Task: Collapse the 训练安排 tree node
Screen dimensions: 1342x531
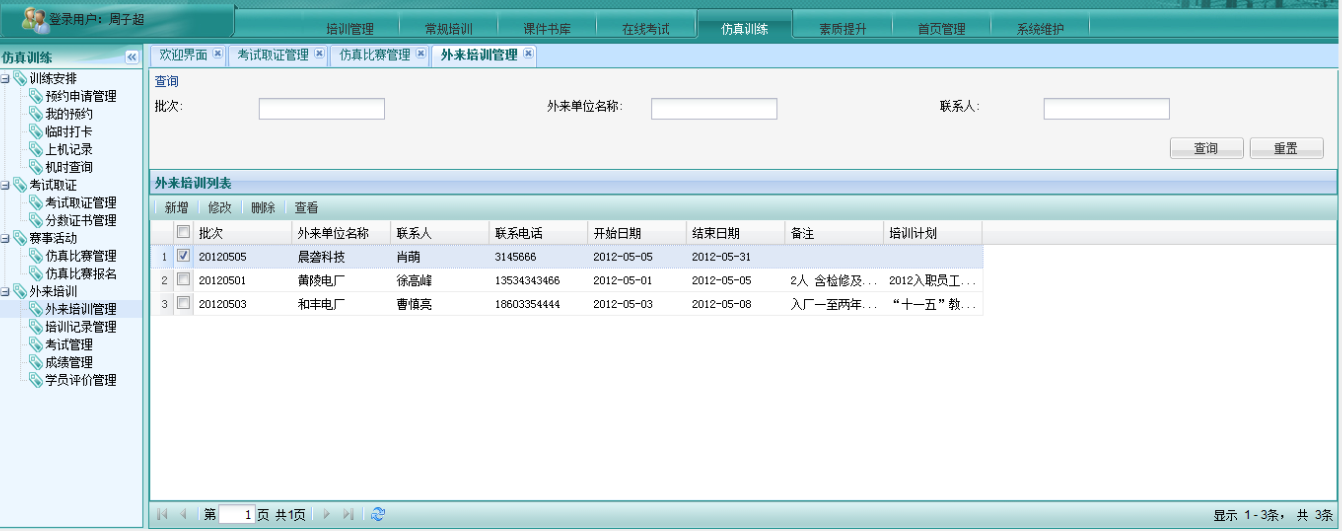Action: coord(6,79)
